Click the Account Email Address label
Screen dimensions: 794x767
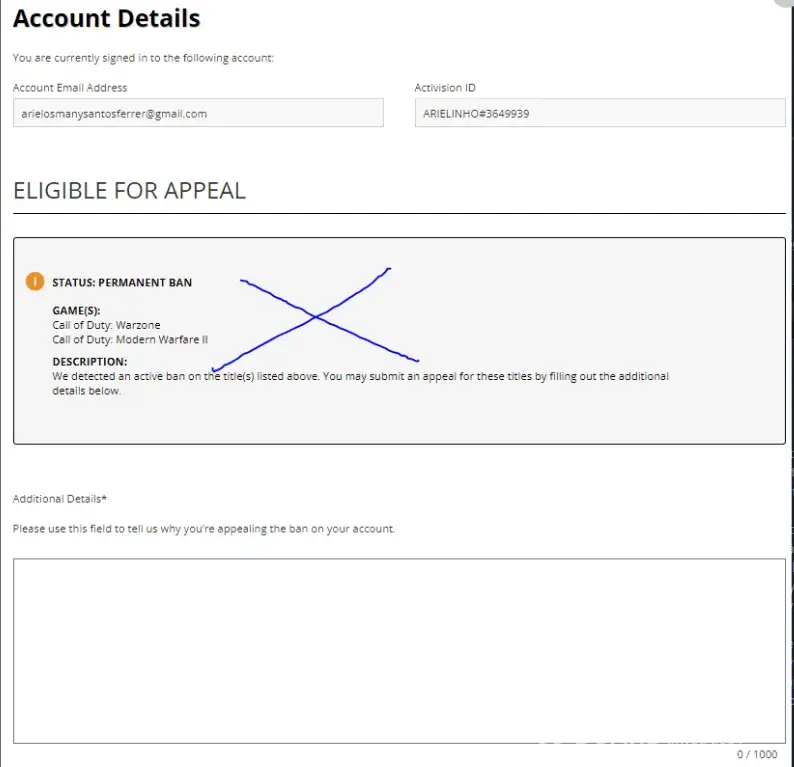[x=70, y=88]
